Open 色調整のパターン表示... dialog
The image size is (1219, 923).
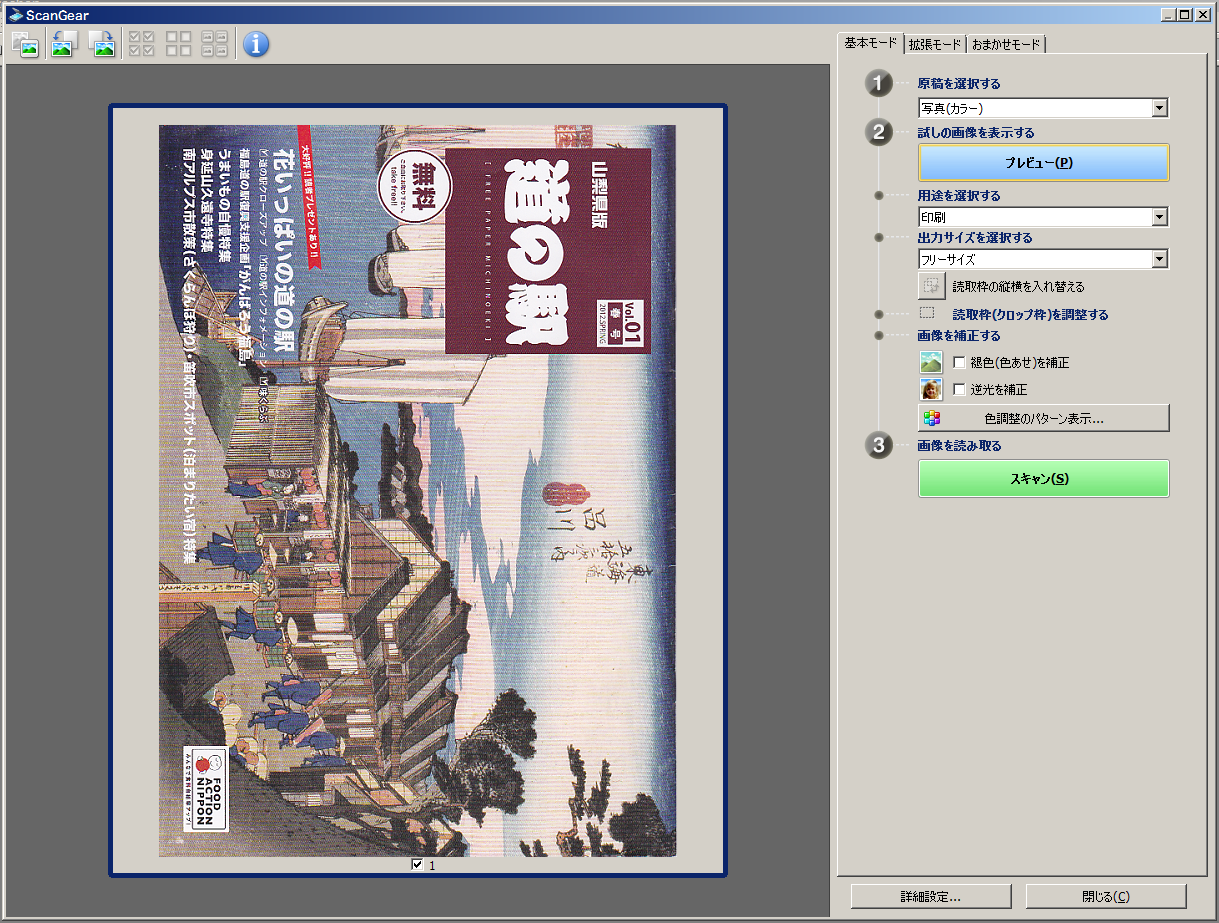point(1043,418)
